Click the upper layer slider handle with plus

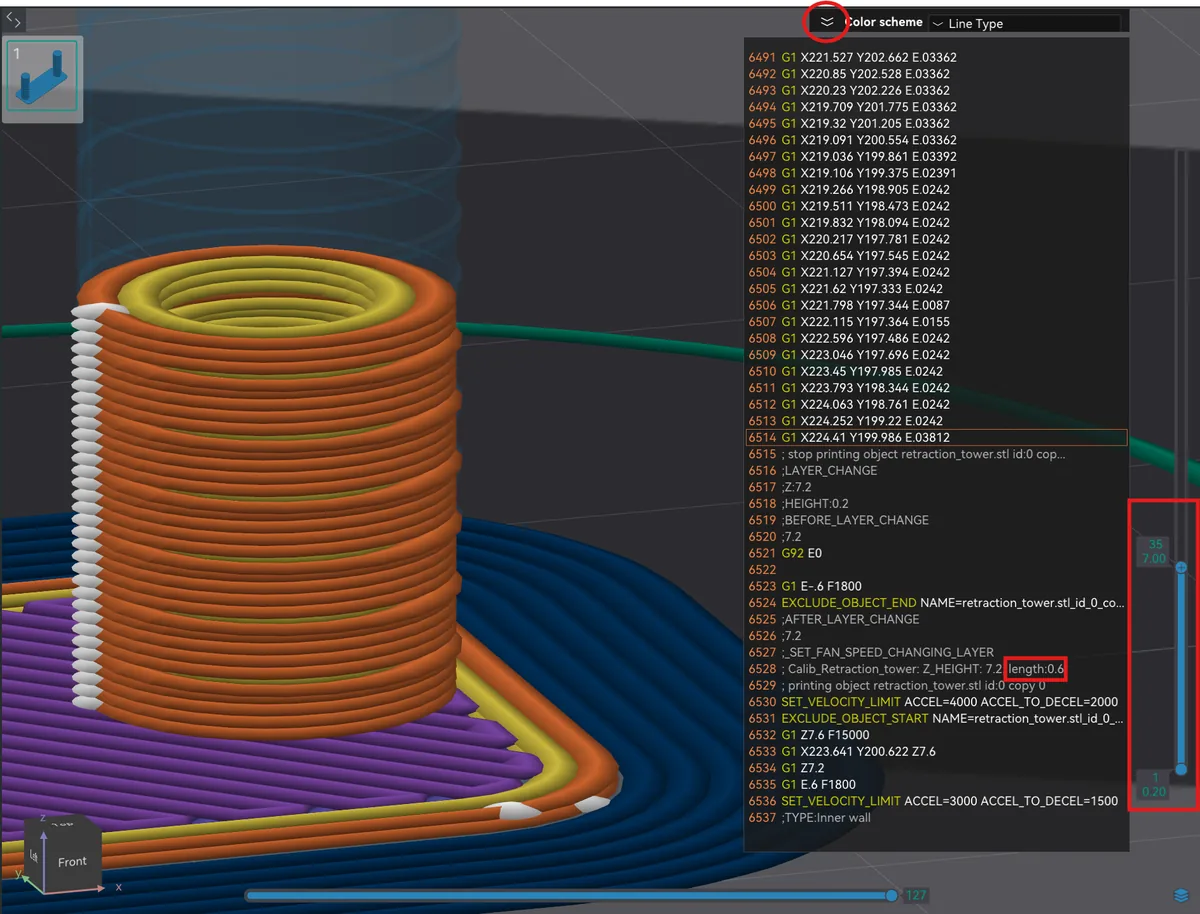(1181, 567)
